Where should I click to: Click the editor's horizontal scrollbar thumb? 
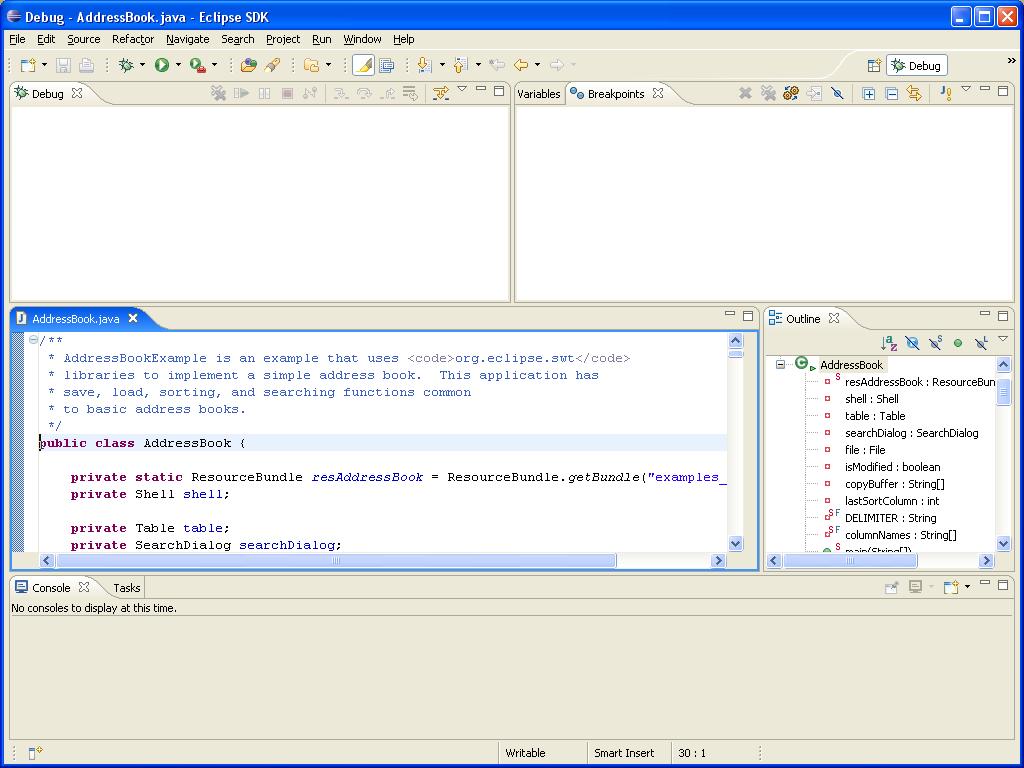(336, 560)
